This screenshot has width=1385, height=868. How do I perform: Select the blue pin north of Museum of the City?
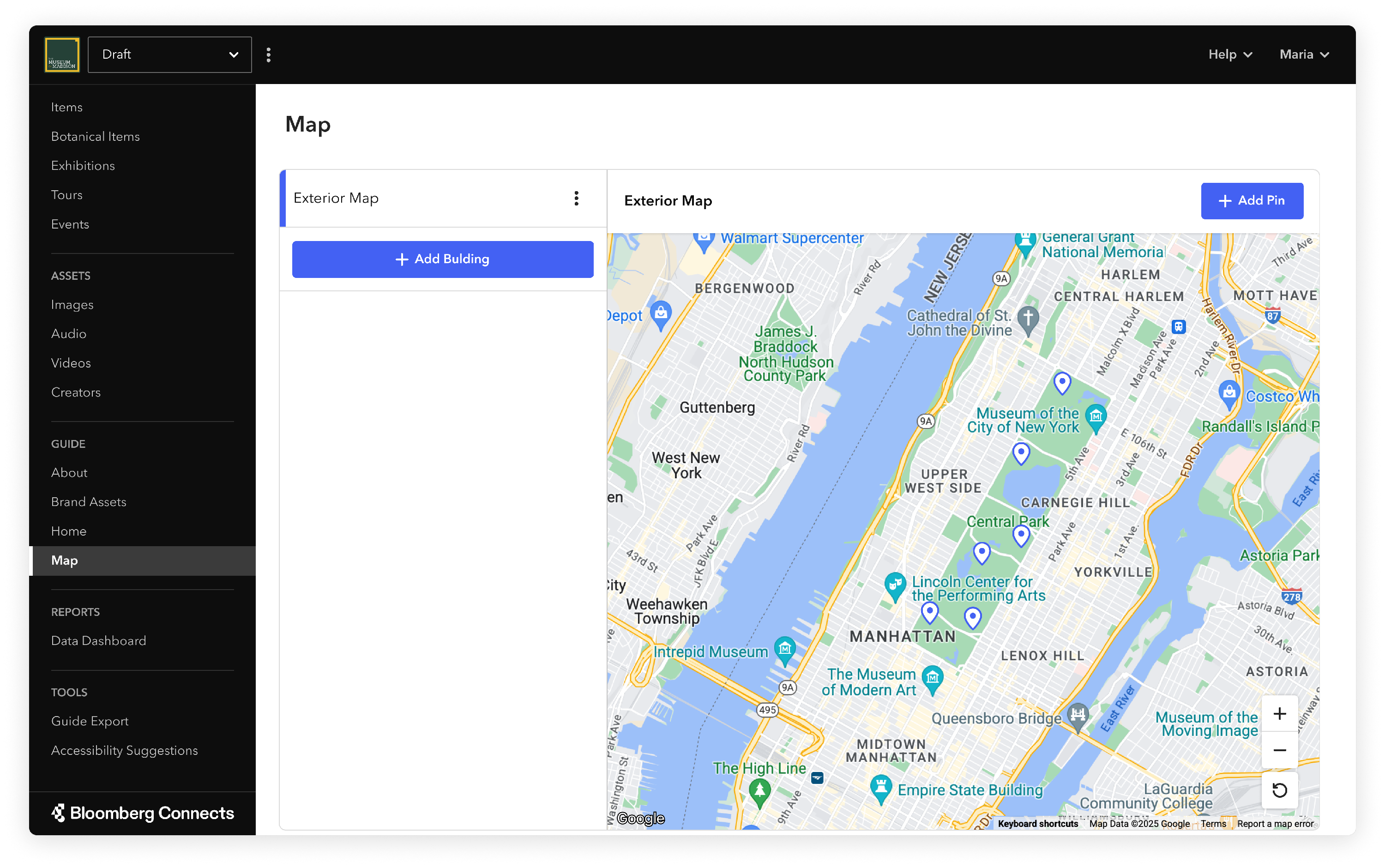point(1062,383)
